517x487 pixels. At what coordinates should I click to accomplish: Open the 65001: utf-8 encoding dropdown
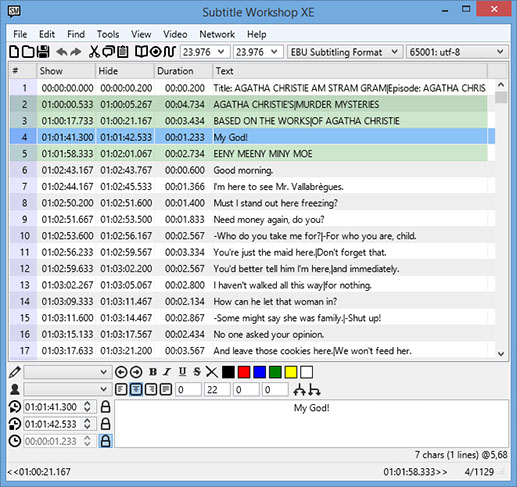click(x=500, y=52)
